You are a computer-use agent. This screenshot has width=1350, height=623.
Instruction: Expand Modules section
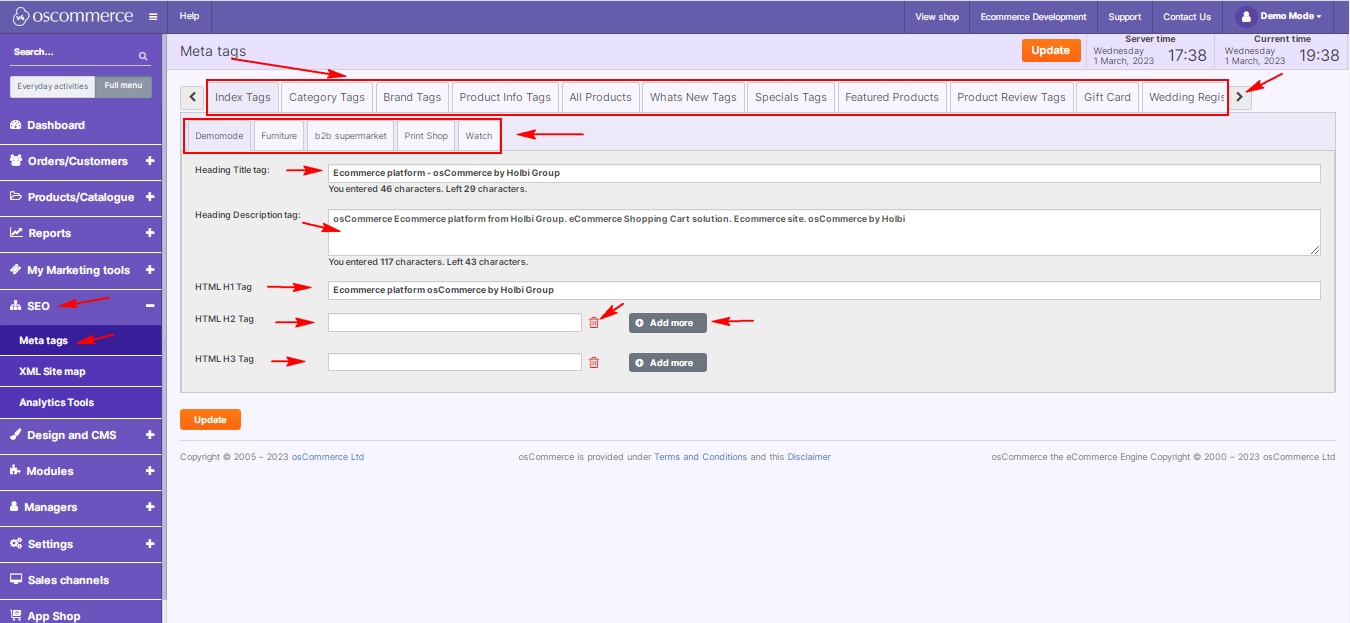(150, 471)
